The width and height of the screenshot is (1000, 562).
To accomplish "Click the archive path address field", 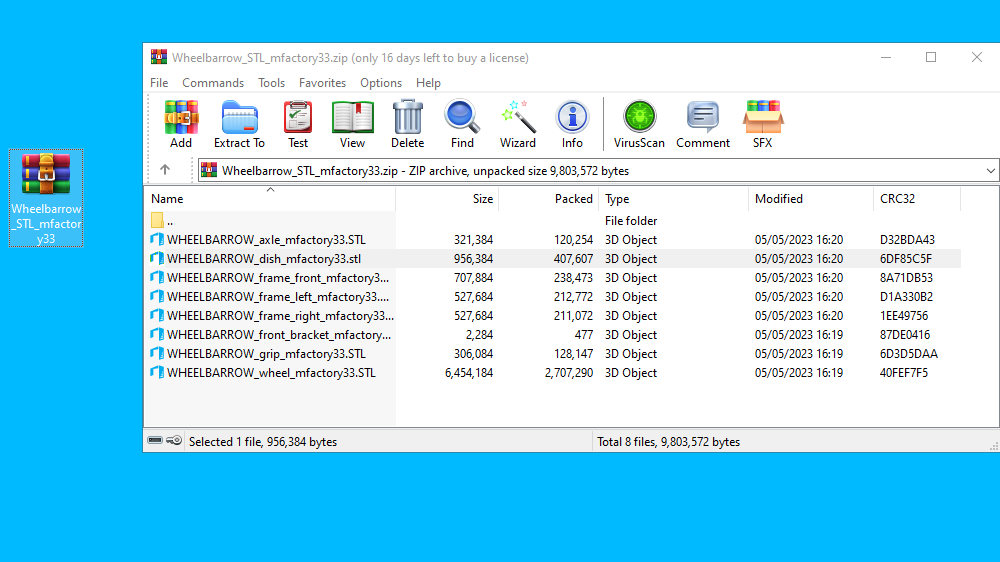I will coord(598,170).
